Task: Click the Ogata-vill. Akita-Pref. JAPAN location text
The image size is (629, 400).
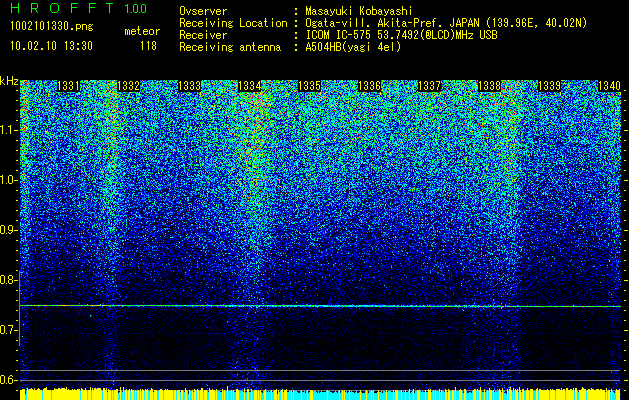Action: tap(446, 23)
